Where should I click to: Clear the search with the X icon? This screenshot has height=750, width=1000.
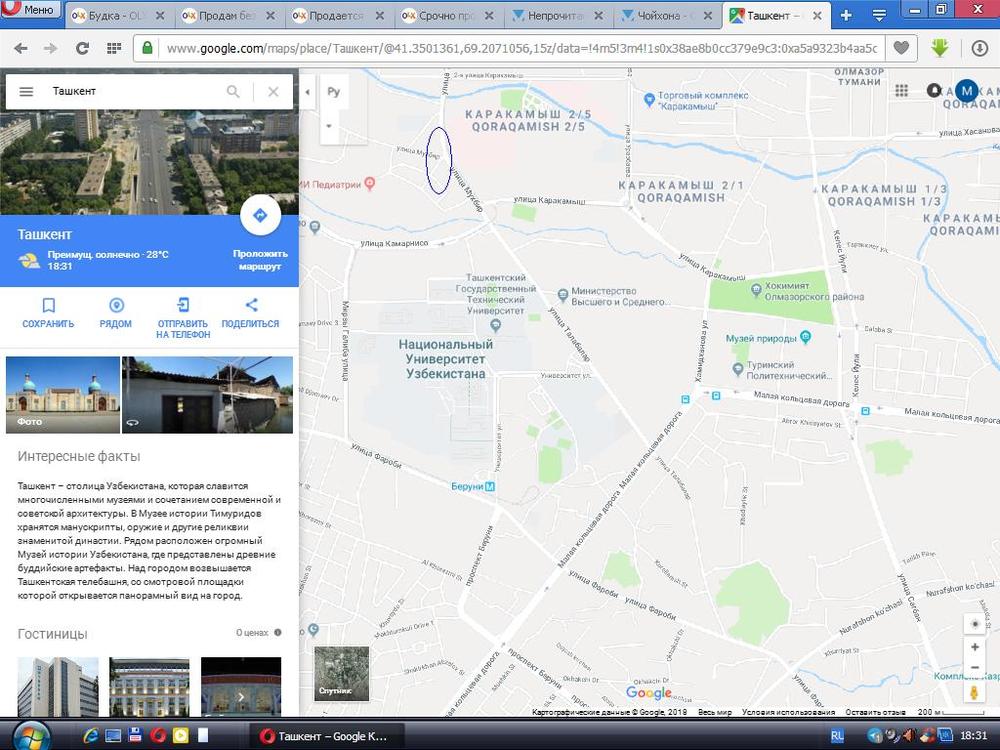pyautogui.click(x=273, y=91)
